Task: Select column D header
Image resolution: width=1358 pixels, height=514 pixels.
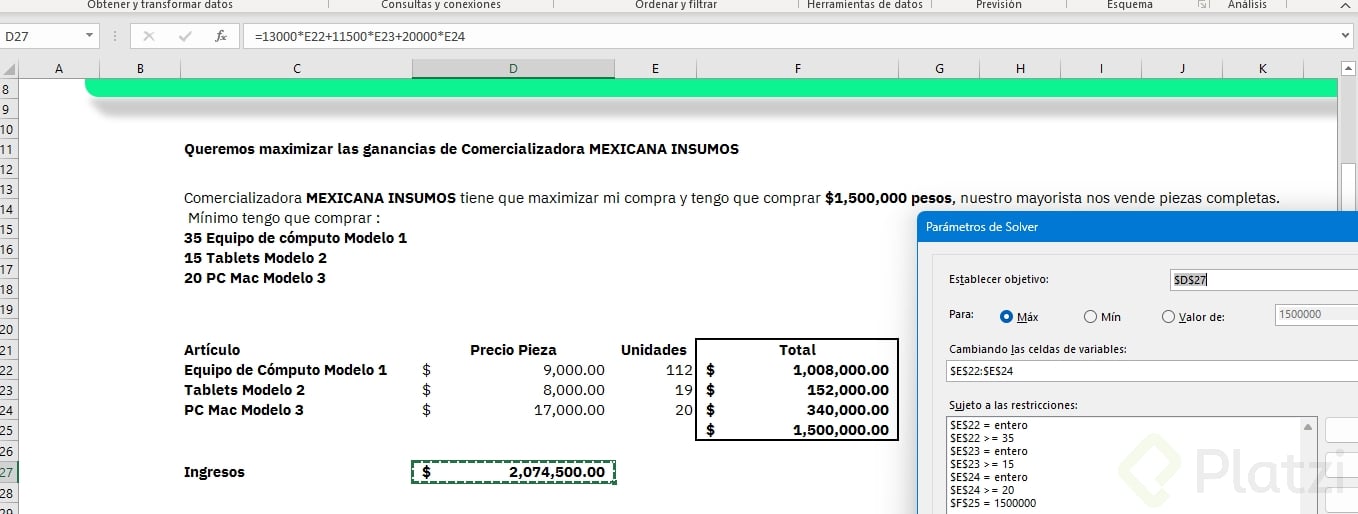Action: [513, 69]
